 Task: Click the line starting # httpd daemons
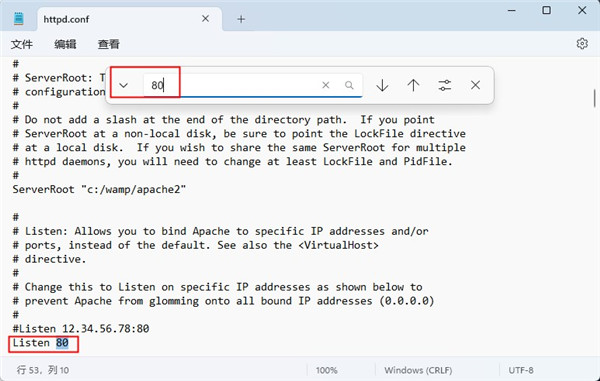[x=233, y=161]
